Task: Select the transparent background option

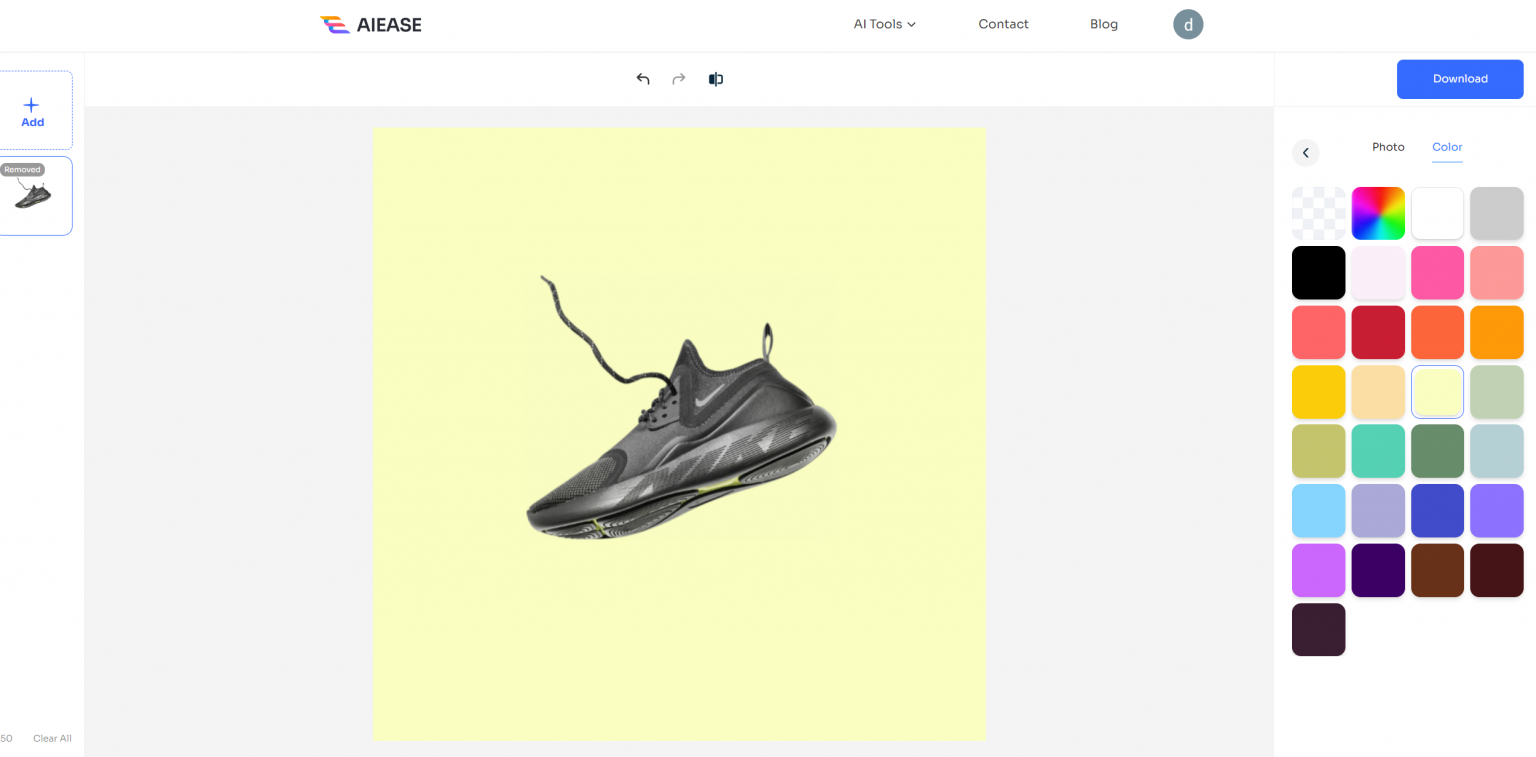Action: [1318, 212]
